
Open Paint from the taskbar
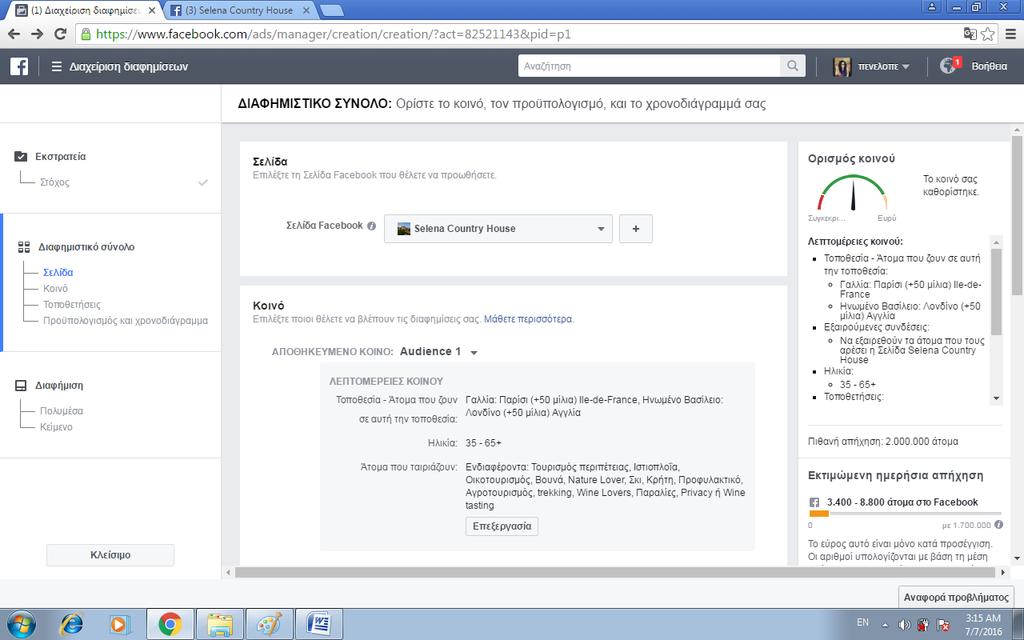pos(269,624)
